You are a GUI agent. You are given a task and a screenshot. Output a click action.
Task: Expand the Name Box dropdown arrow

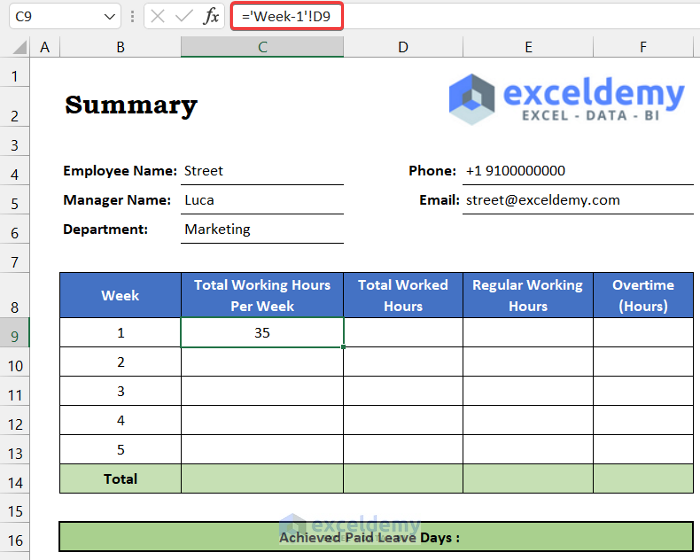109,17
